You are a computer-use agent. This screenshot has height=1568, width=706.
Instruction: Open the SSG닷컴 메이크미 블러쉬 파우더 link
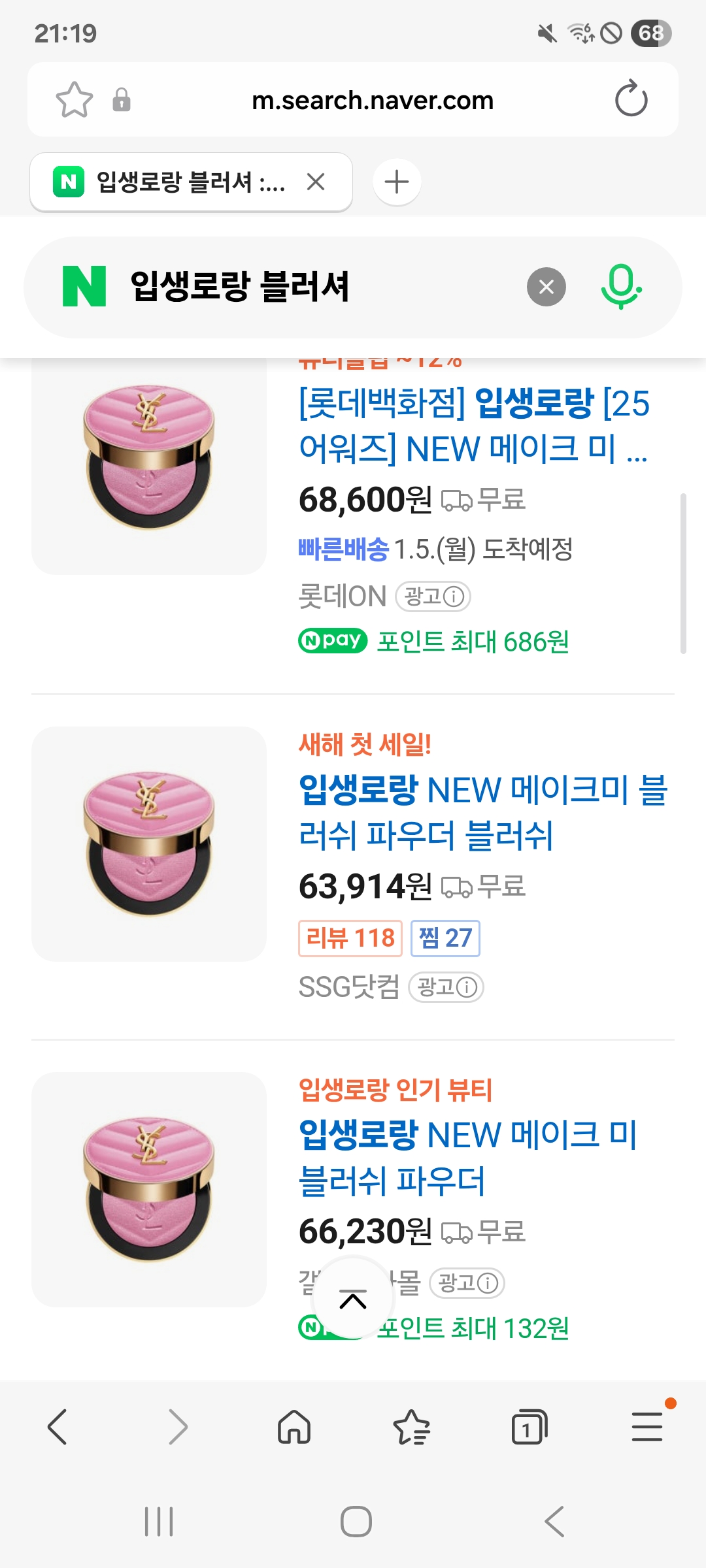pyautogui.click(x=482, y=812)
